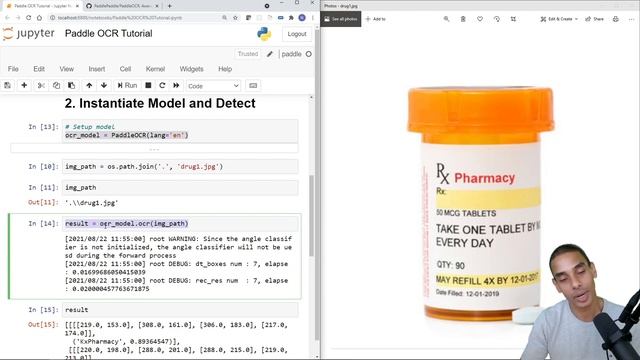Click the drug1.jpg pill bottle image

tap(481, 204)
